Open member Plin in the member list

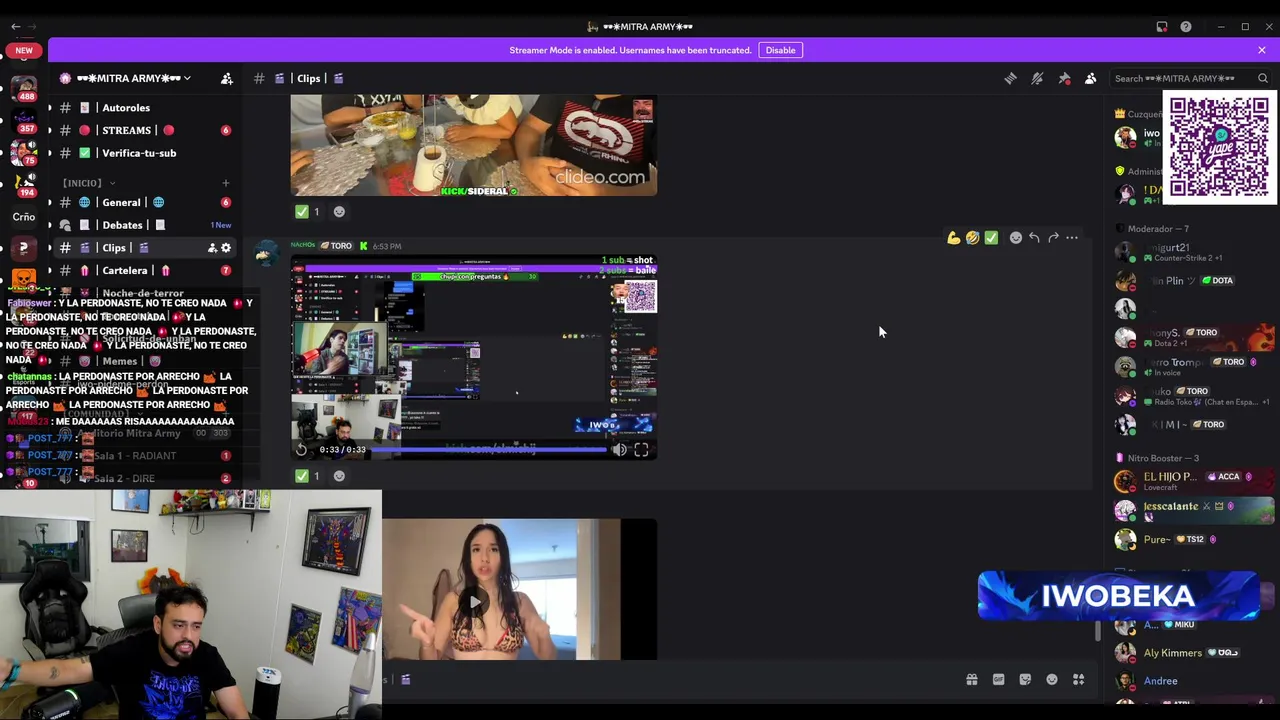tap(1190, 281)
